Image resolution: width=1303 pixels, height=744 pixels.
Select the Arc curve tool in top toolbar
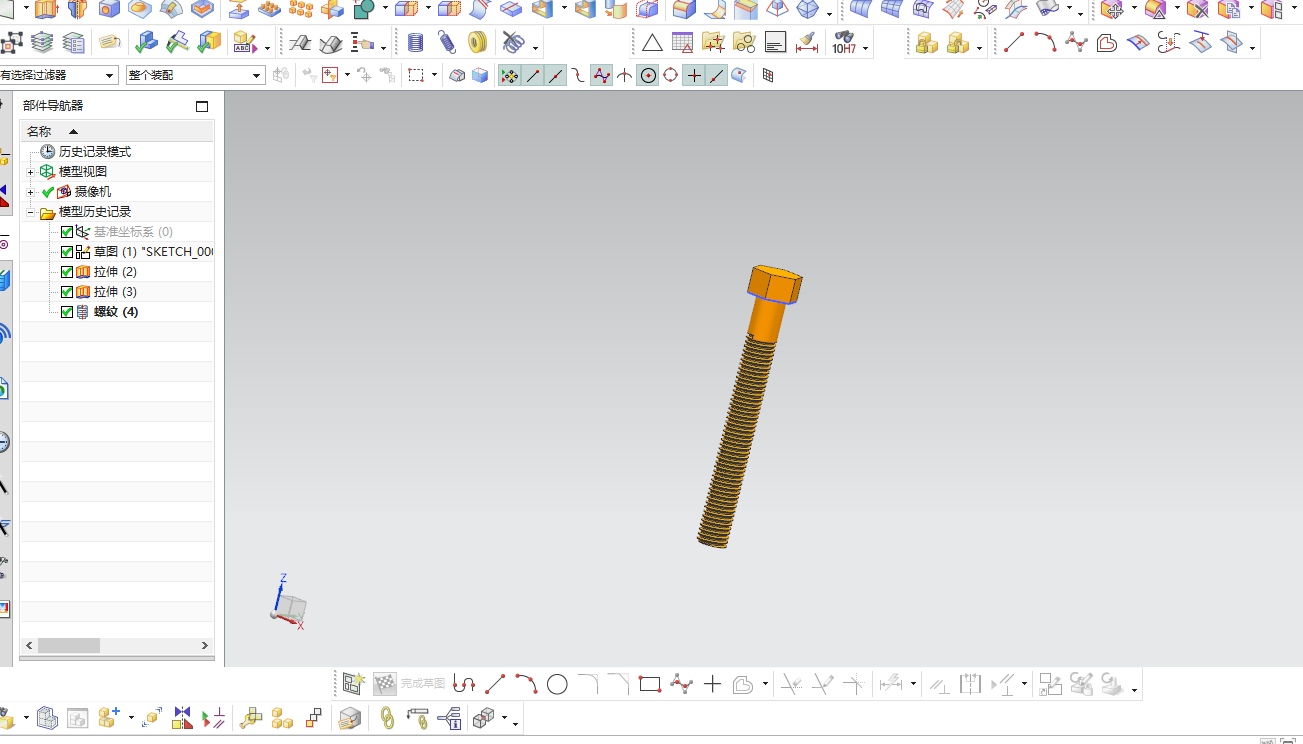pos(1045,43)
